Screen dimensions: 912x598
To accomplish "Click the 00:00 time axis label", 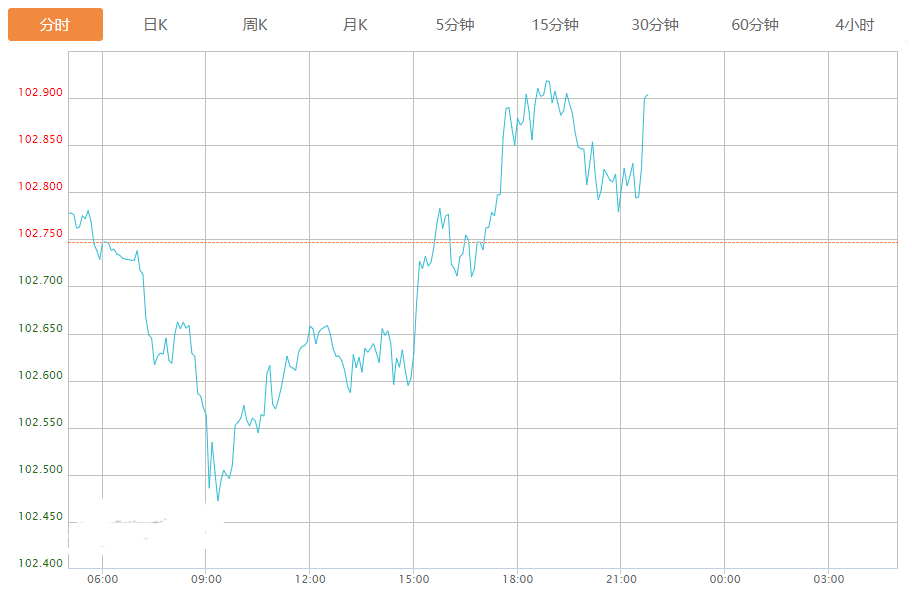I will click(x=725, y=579).
